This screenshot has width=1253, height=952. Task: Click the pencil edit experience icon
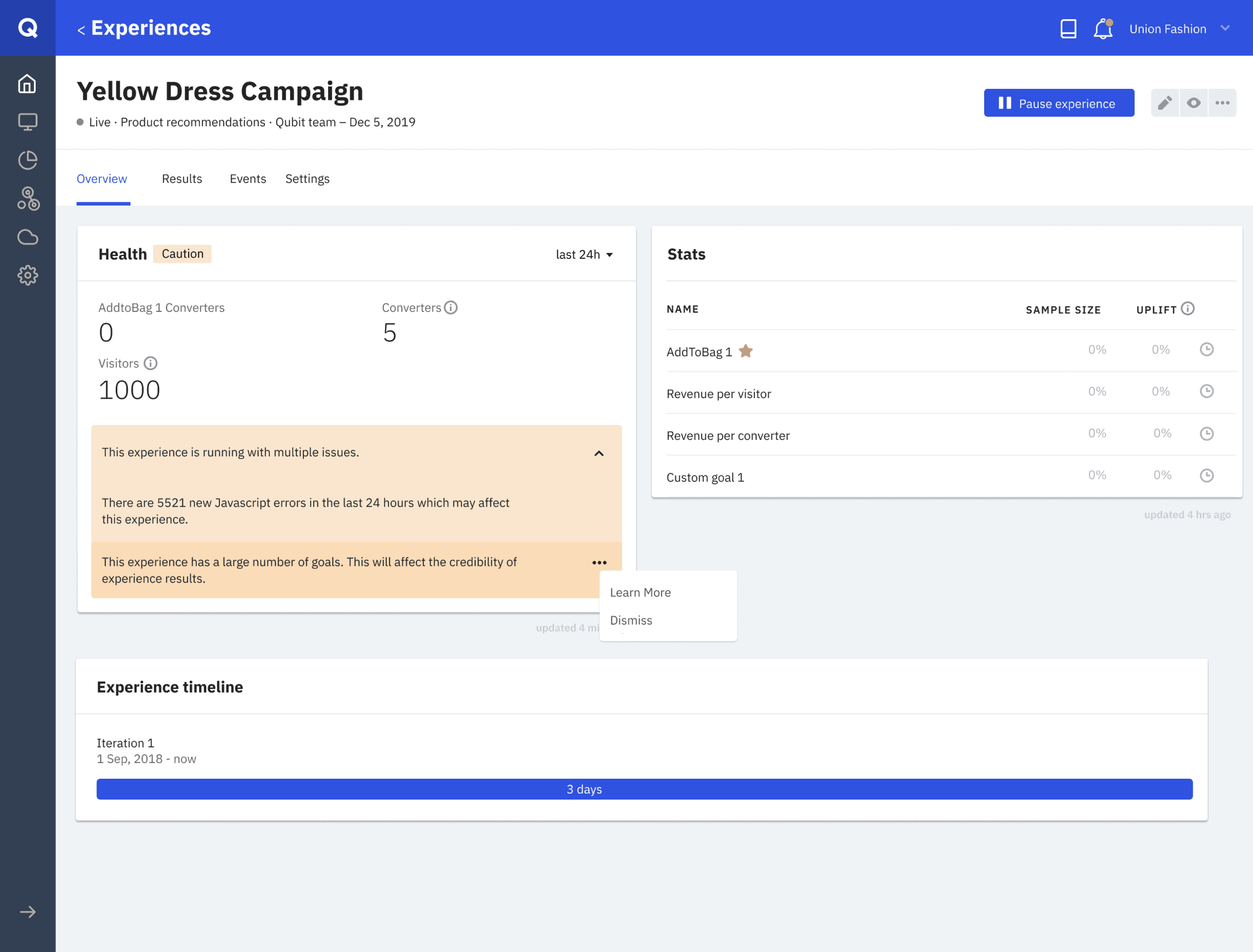(x=1165, y=103)
